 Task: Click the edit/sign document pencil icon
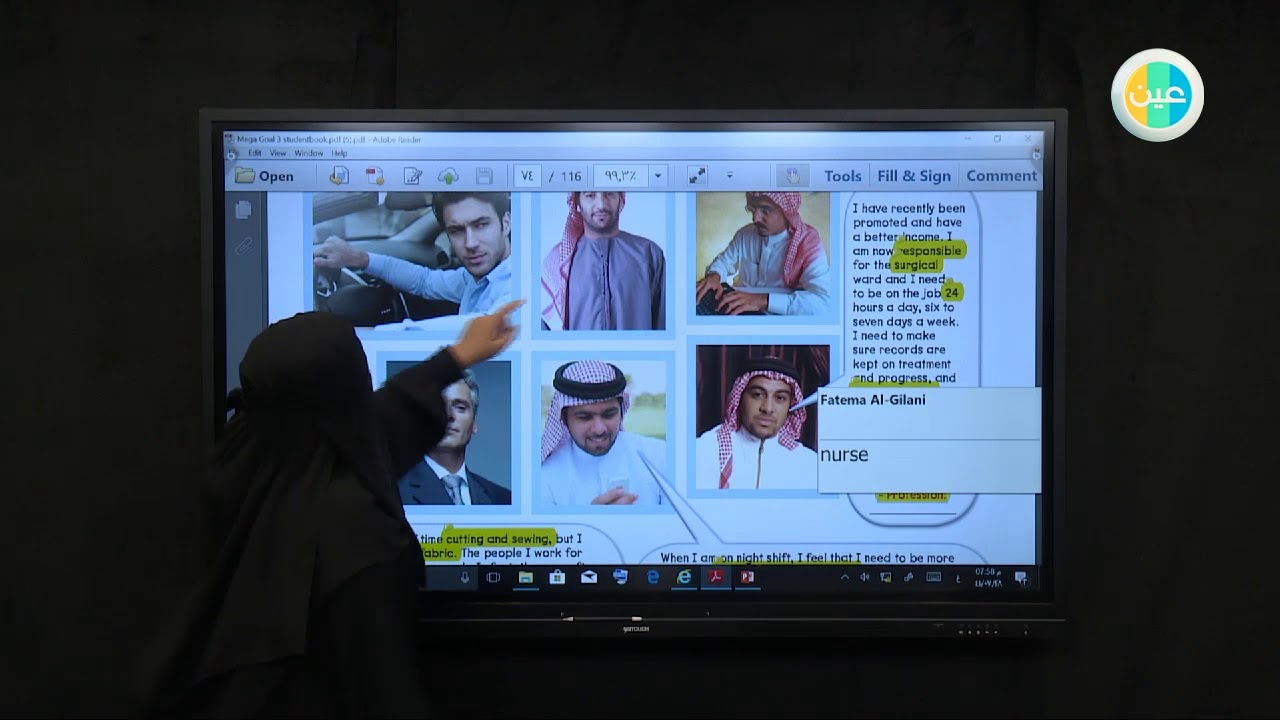click(x=412, y=176)
